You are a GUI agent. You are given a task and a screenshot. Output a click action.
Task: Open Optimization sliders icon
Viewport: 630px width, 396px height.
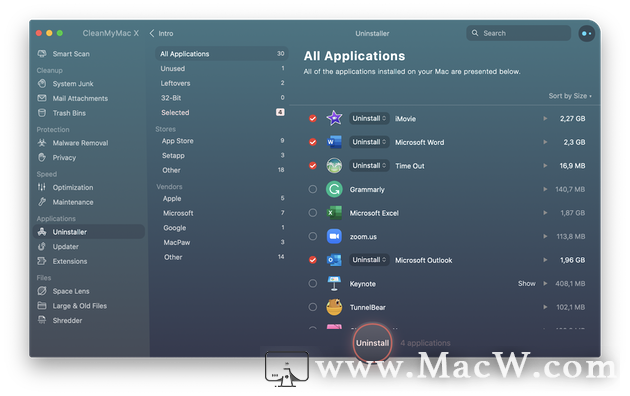pos(42,187)
